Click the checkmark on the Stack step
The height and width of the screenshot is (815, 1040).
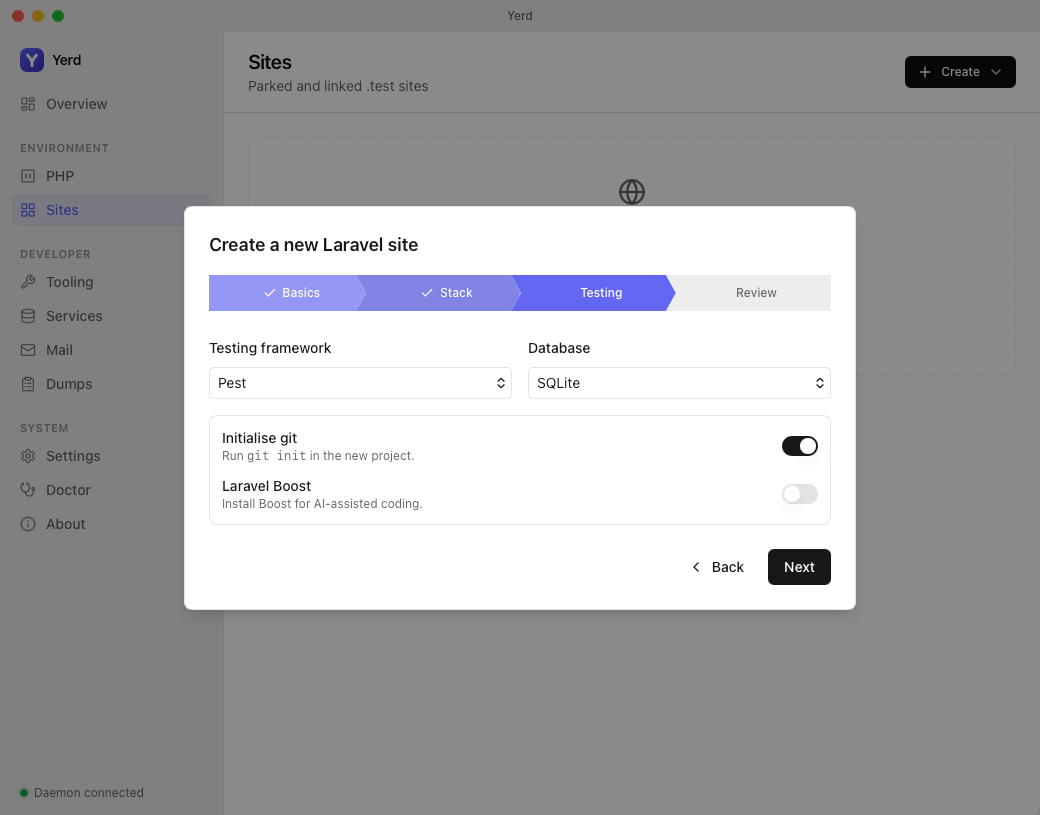point(427,293)
